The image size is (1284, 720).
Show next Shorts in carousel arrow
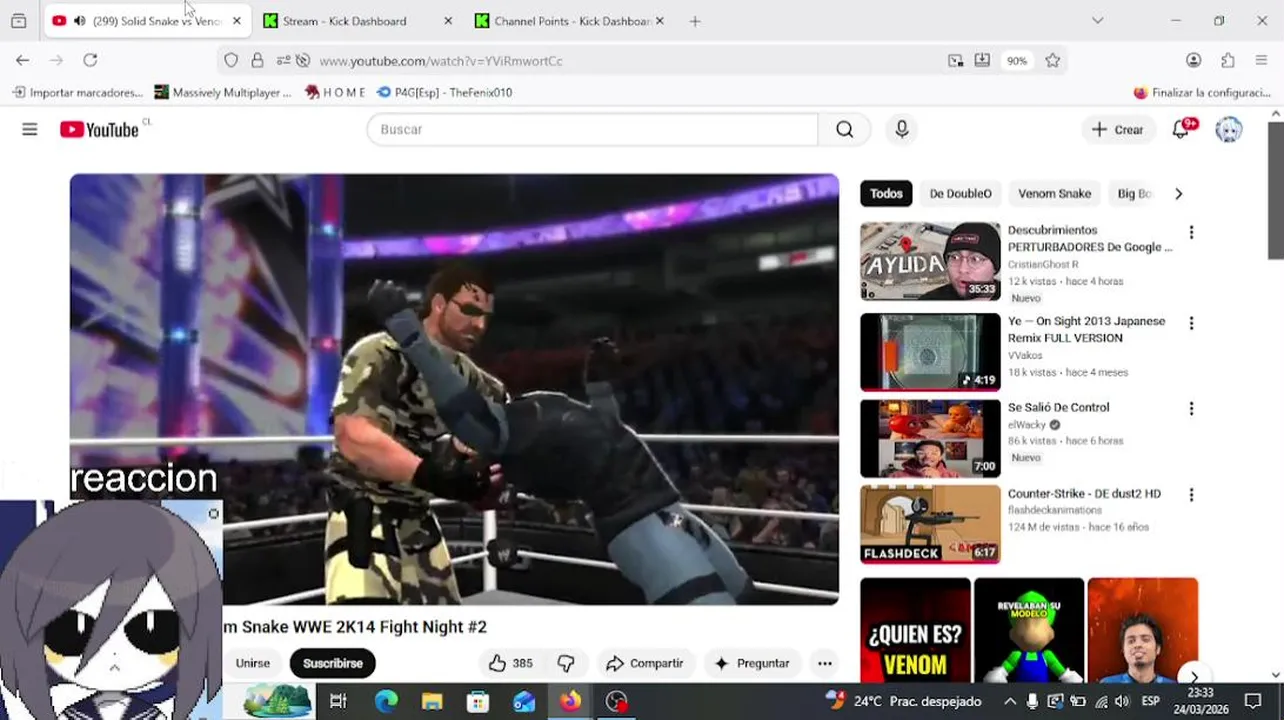click(x=1193, y=676)
